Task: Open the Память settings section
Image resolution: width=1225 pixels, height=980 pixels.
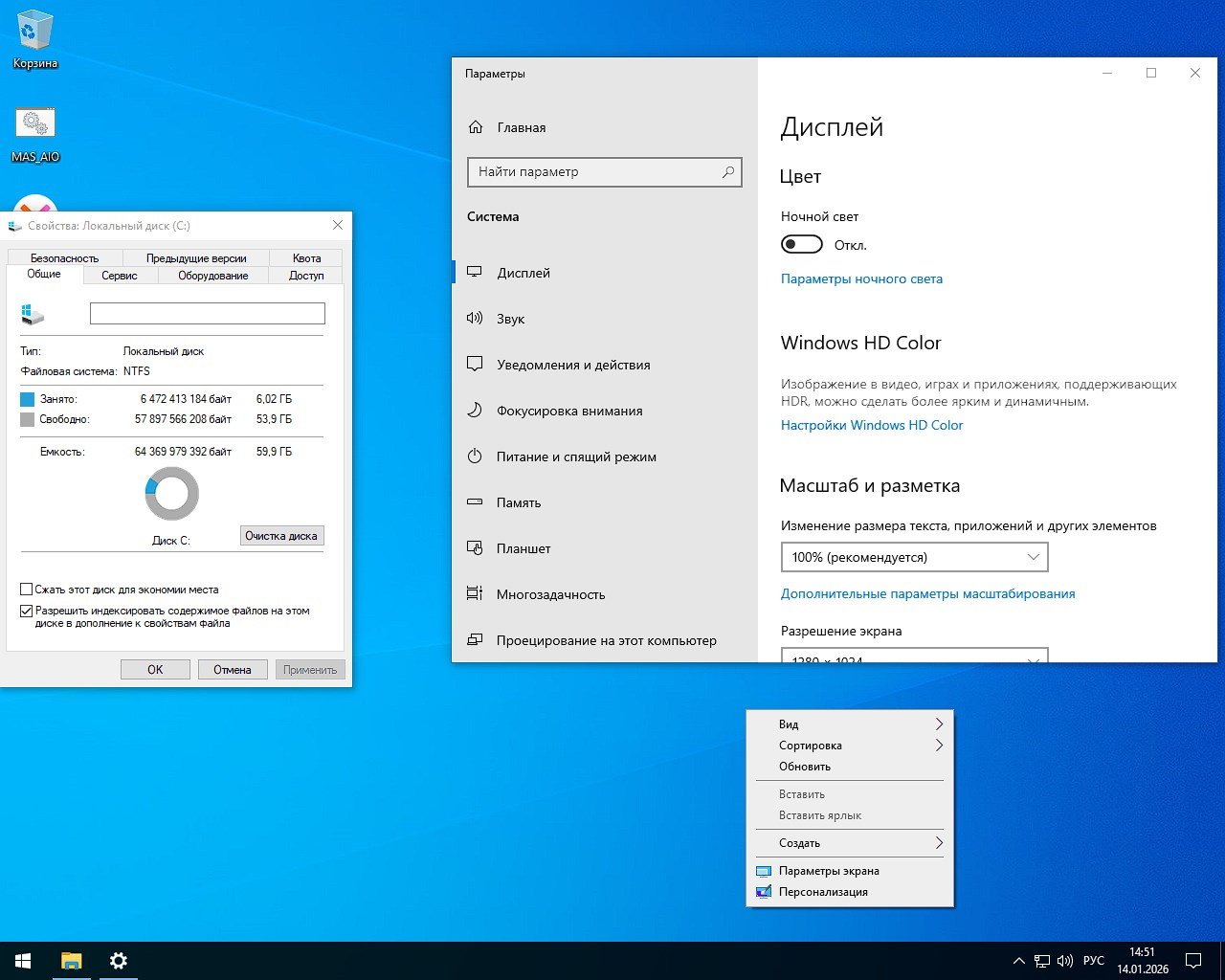Action: (521, 502)
